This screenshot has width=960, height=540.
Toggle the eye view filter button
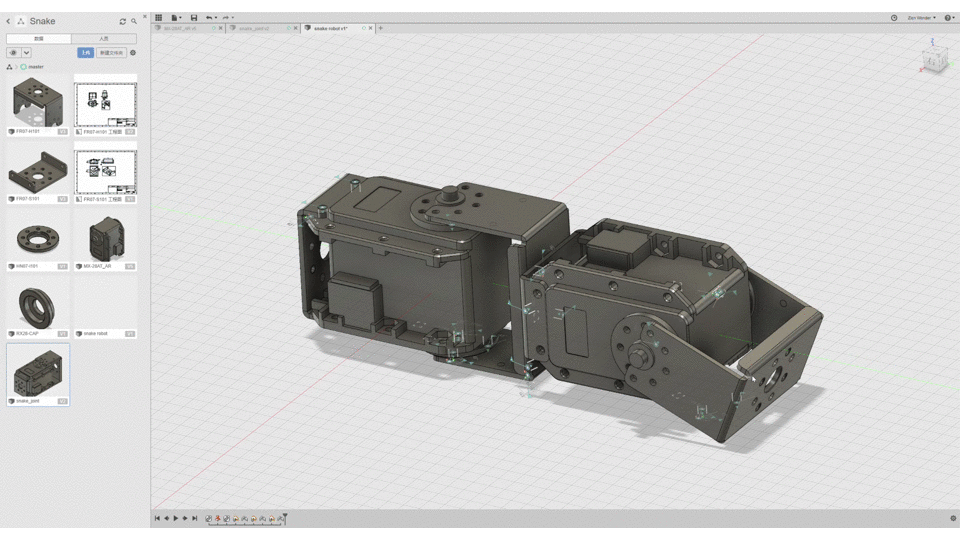13,53
